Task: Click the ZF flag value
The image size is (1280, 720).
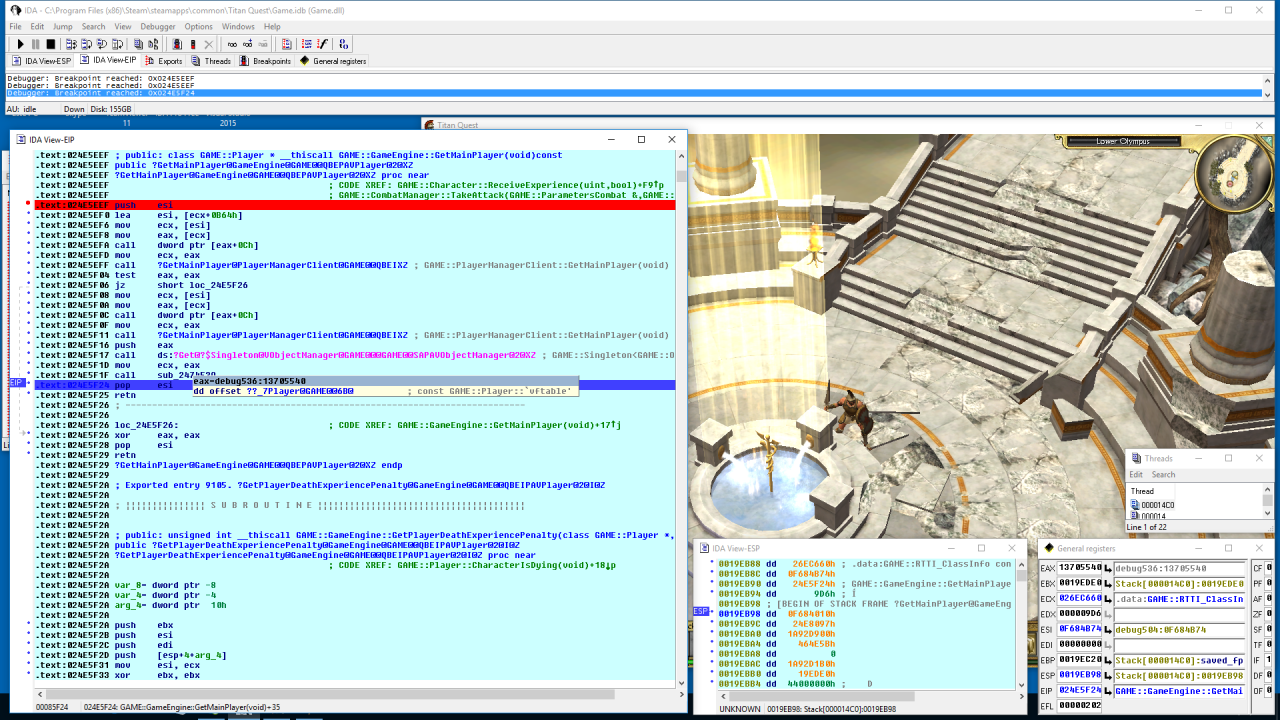Action: (1268, 614)
